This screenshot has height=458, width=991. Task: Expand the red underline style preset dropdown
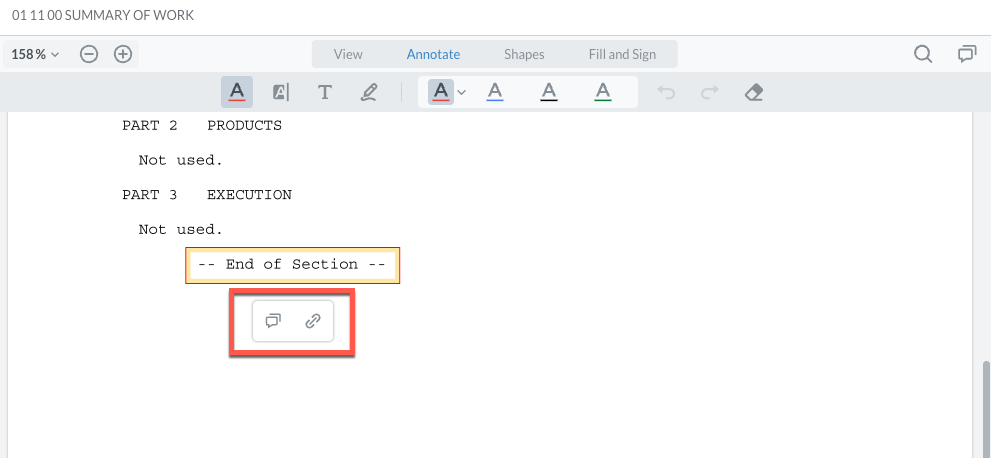(461, 92)
